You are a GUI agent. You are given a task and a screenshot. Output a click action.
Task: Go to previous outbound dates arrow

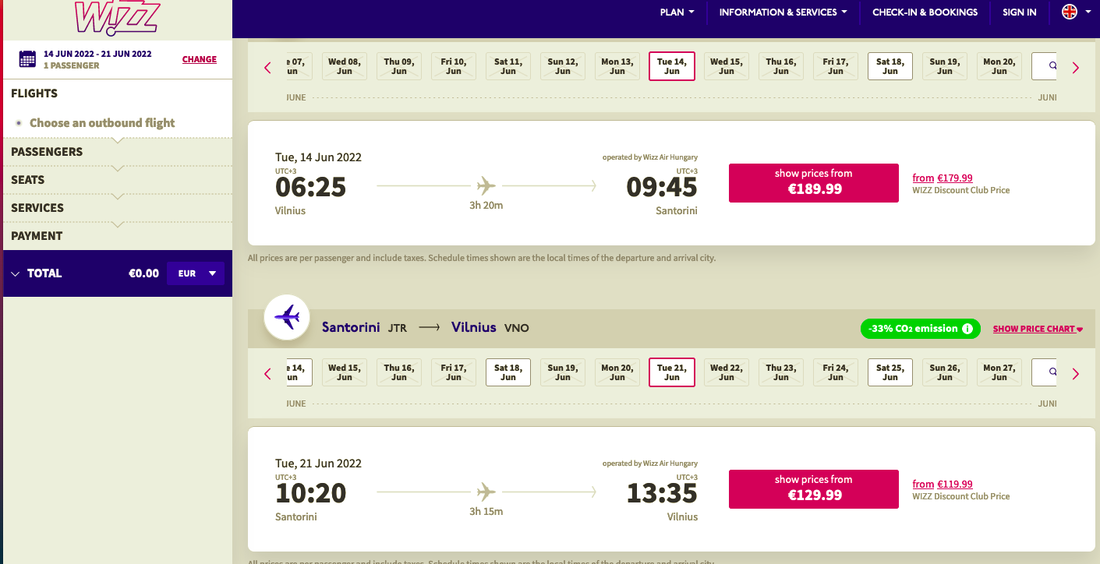267,68
